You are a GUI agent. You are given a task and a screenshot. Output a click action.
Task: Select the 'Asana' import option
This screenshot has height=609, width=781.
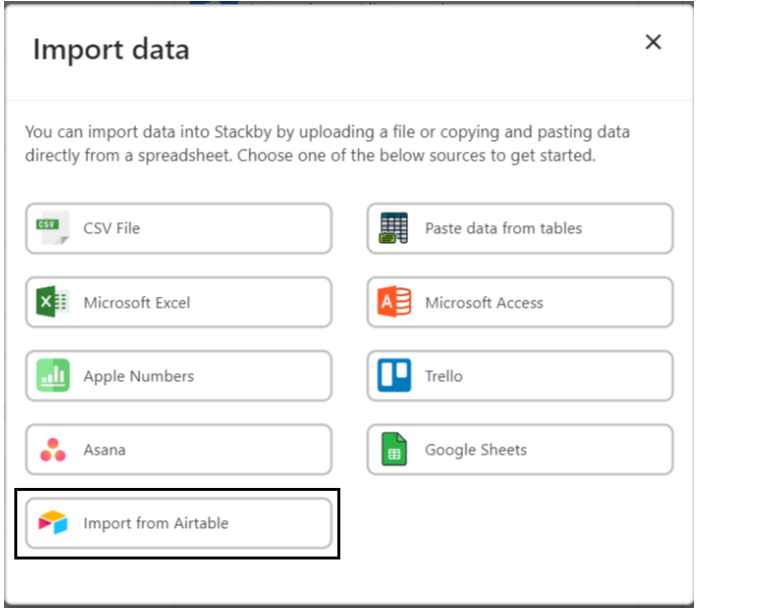coord(105,450)
